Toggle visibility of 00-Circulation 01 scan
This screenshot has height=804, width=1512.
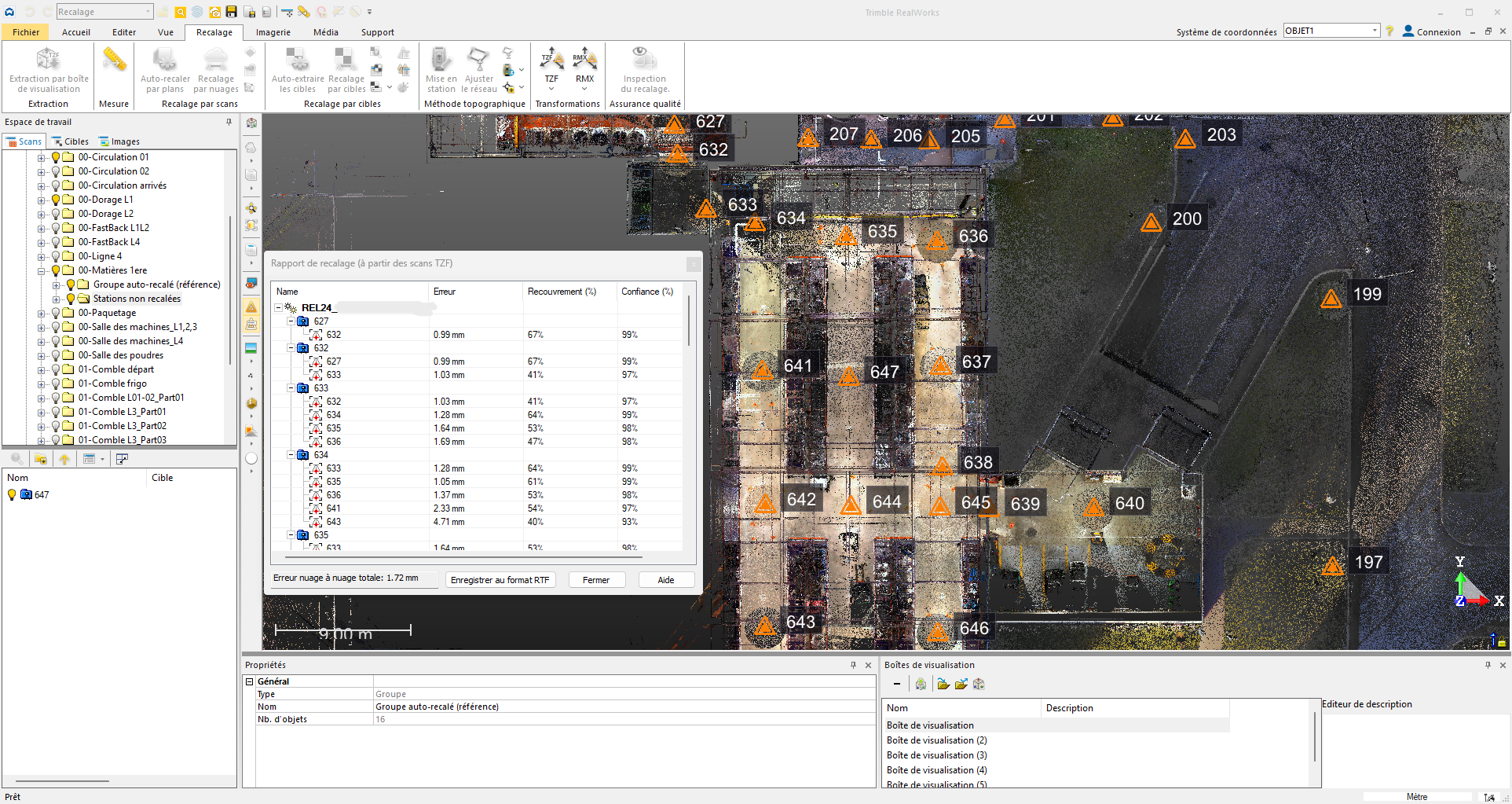pos(55,156)
